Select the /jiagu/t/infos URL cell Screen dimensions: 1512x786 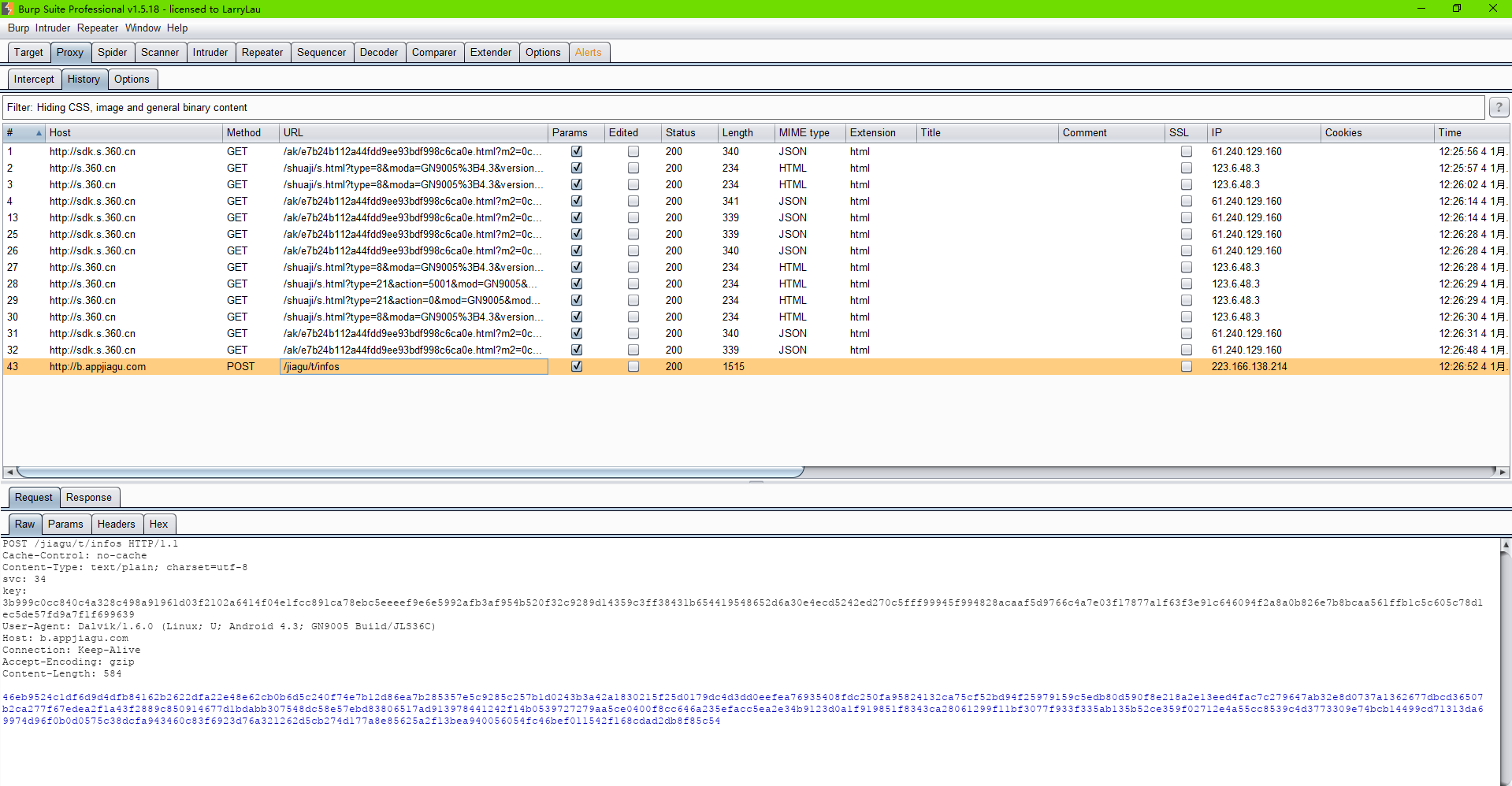point(414,366)
